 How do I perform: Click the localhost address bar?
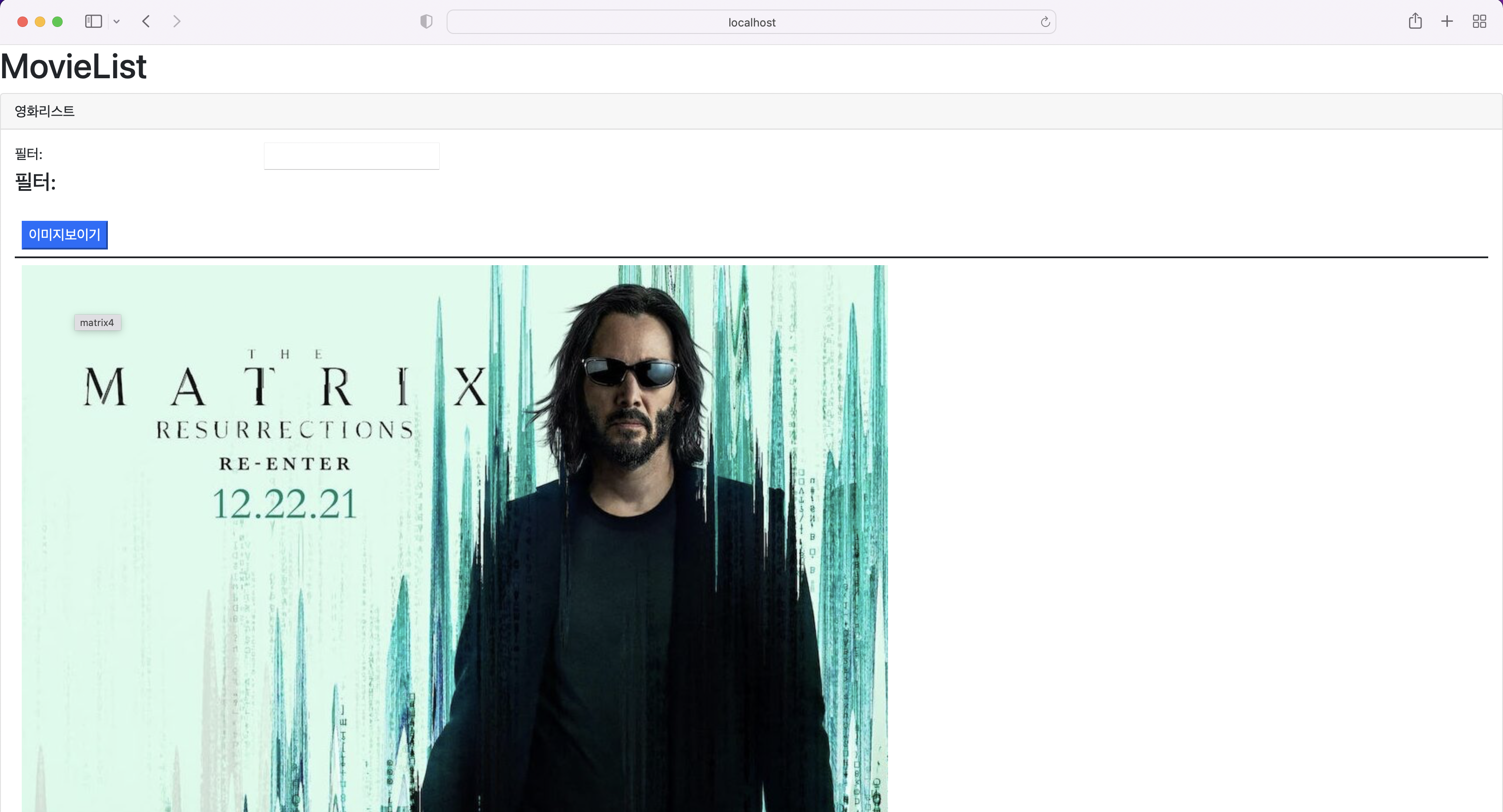(x=751, y=22)
